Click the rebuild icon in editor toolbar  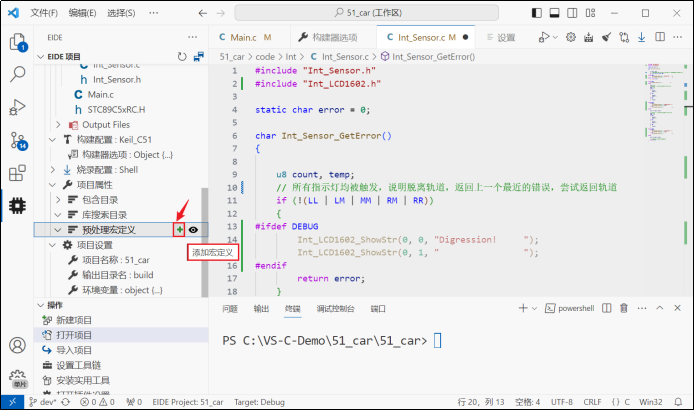coord(589,37)
